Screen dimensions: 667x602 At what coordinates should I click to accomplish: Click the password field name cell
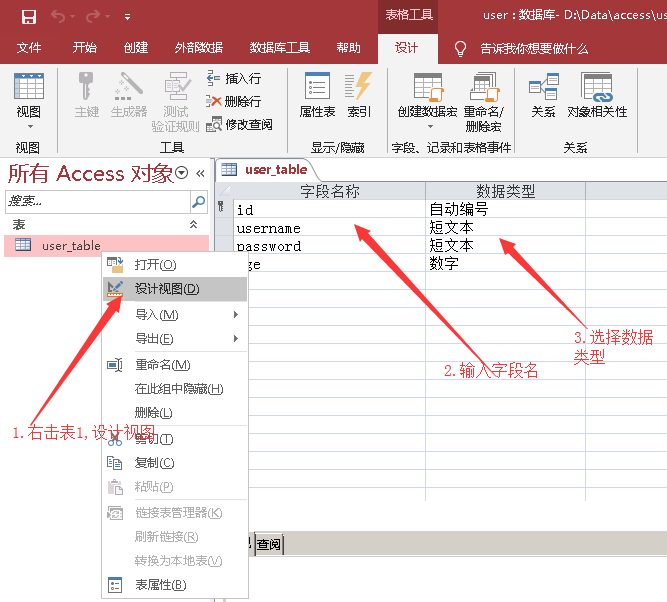pyautogui.click(x=329, y=245)
